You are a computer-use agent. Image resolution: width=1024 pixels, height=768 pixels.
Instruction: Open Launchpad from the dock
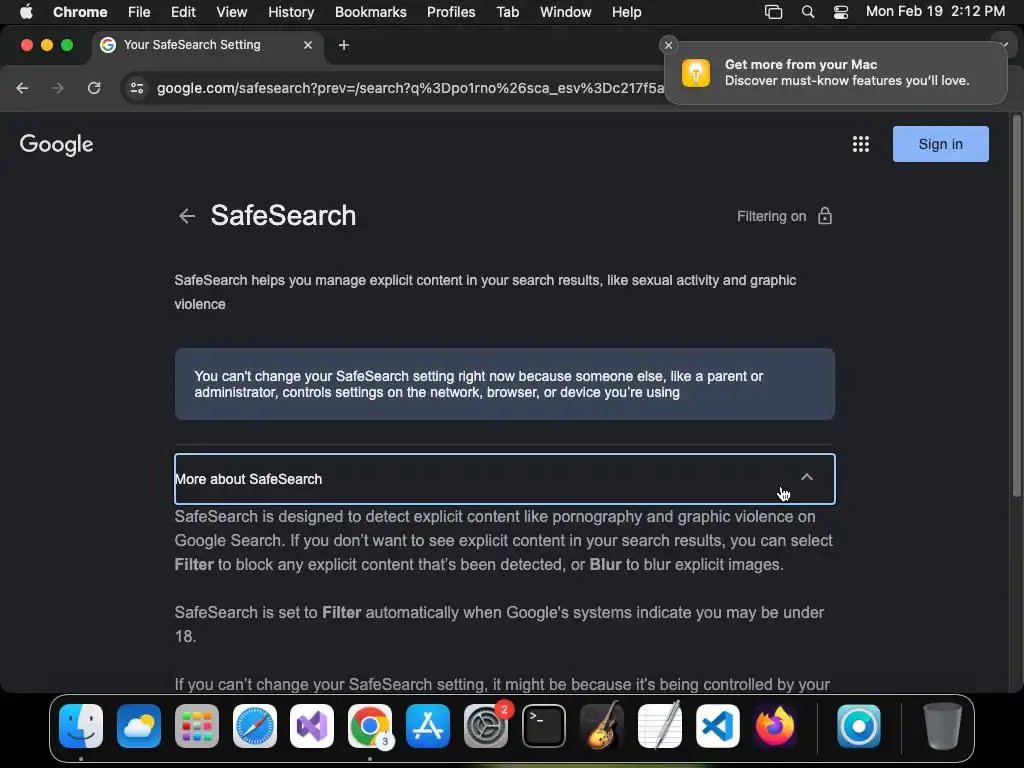click(197, 726)
